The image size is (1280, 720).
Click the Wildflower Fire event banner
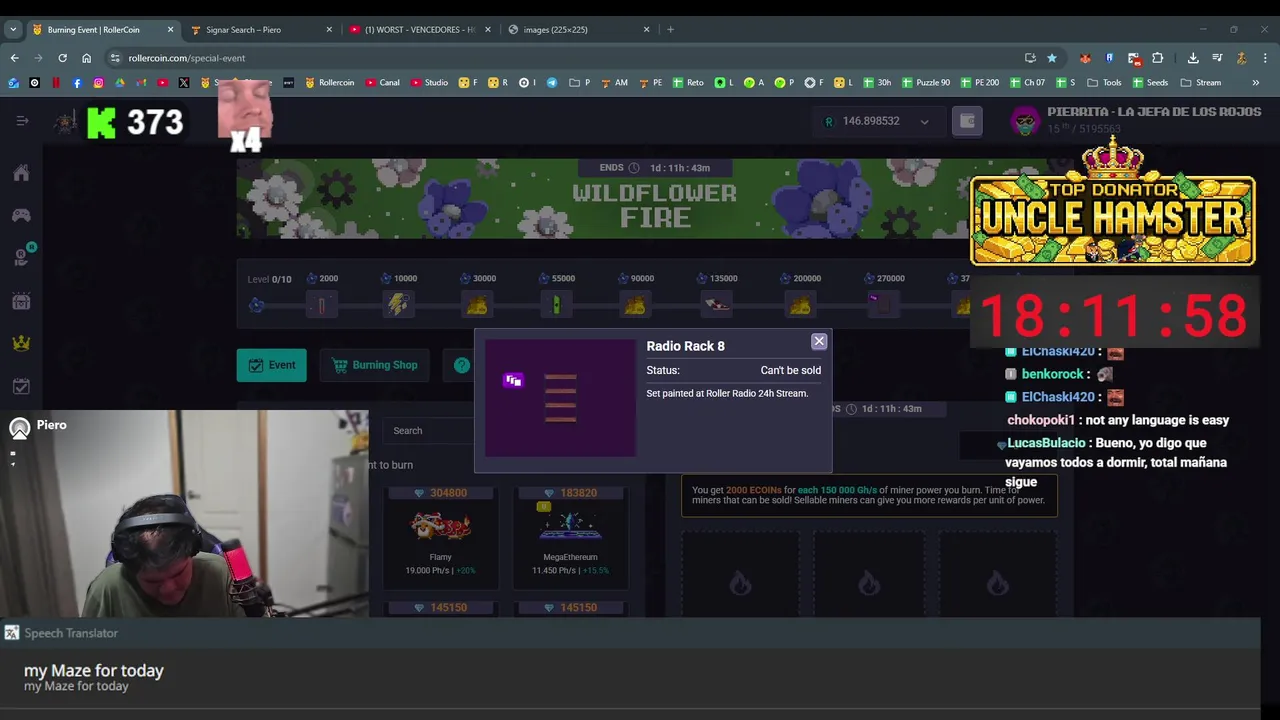coord(605,199)
